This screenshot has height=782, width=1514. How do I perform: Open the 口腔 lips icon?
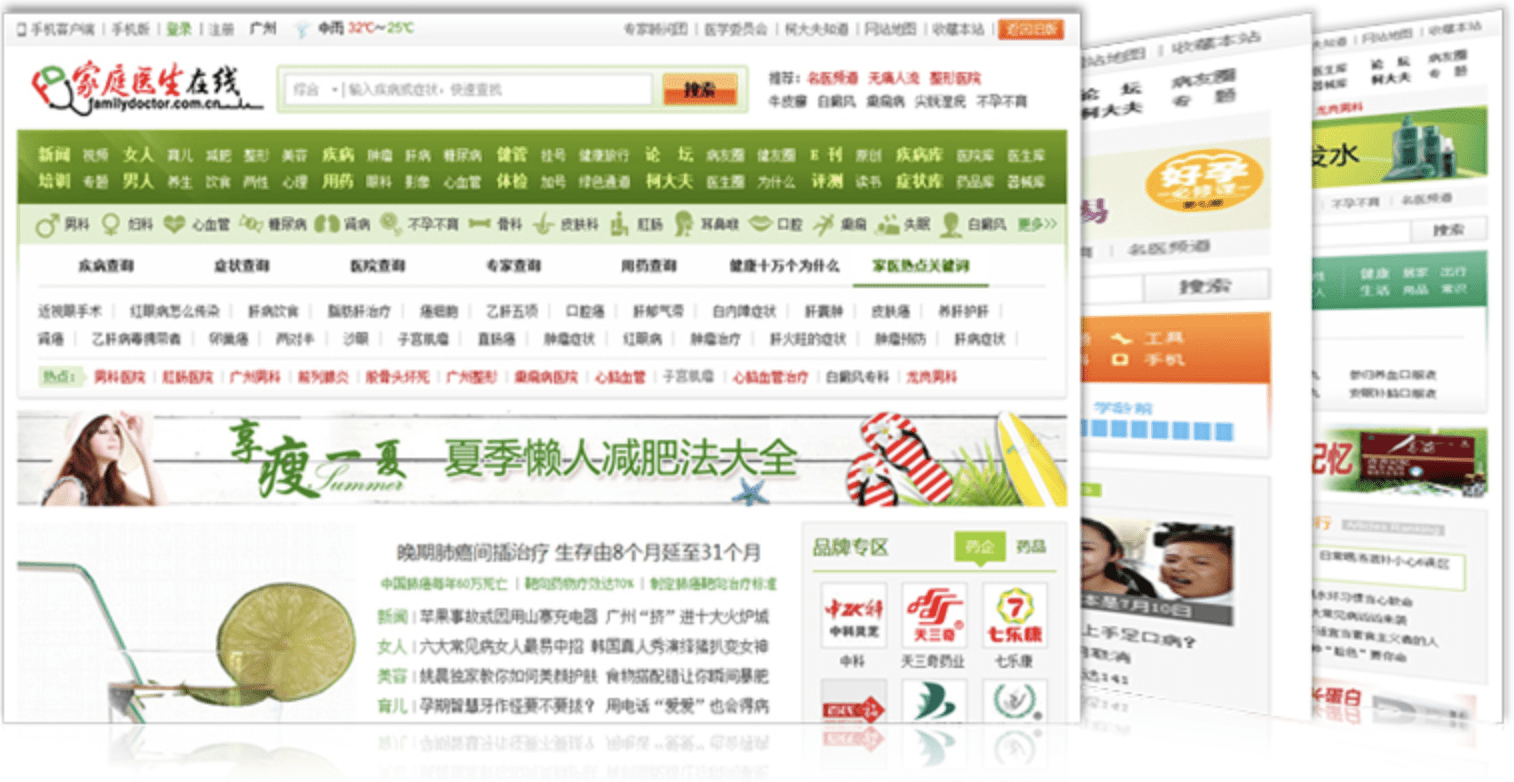(760, 225)
